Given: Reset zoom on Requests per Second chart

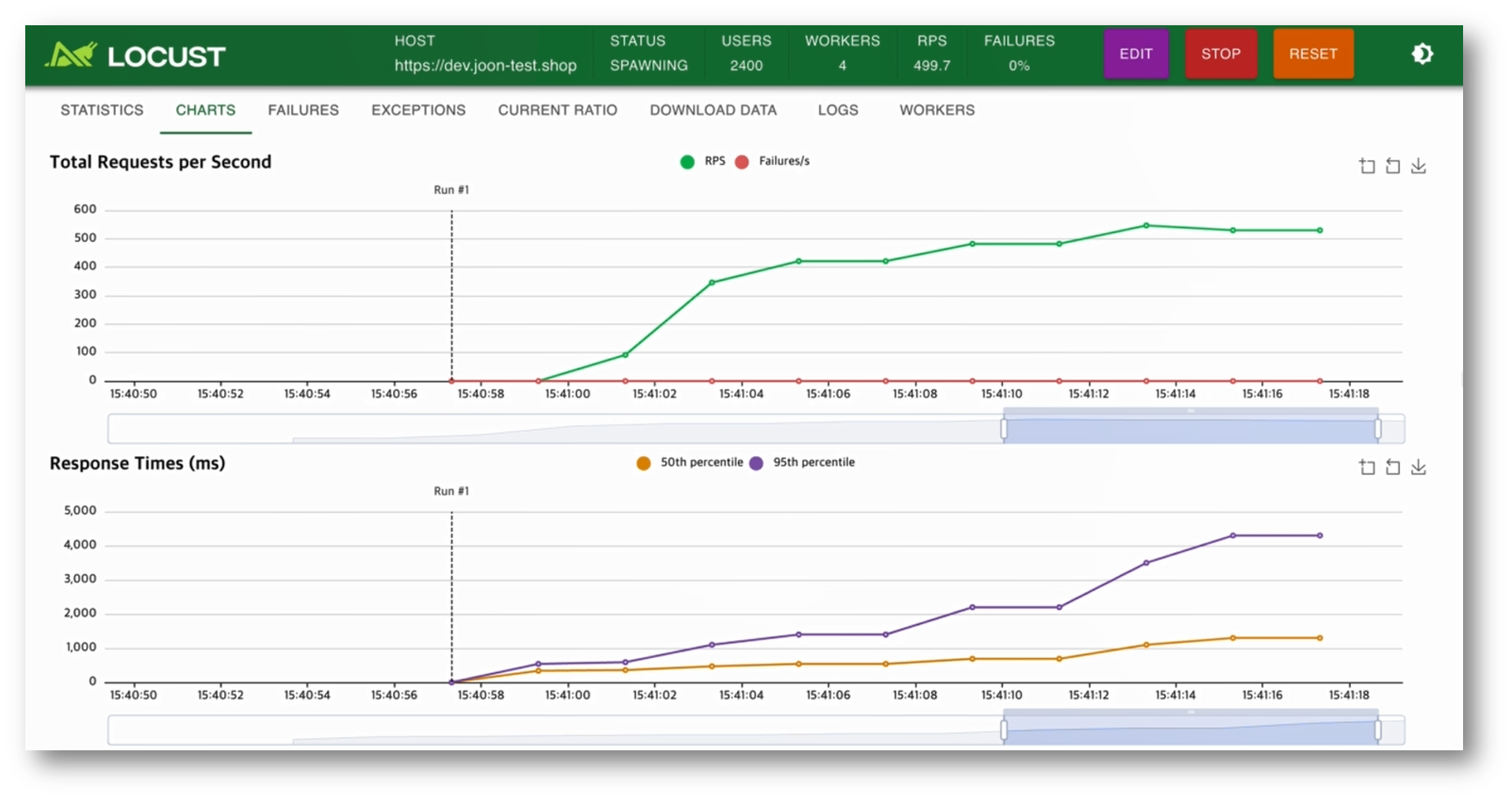Looking at the screenshot, I should click(x=1393, y=166).
